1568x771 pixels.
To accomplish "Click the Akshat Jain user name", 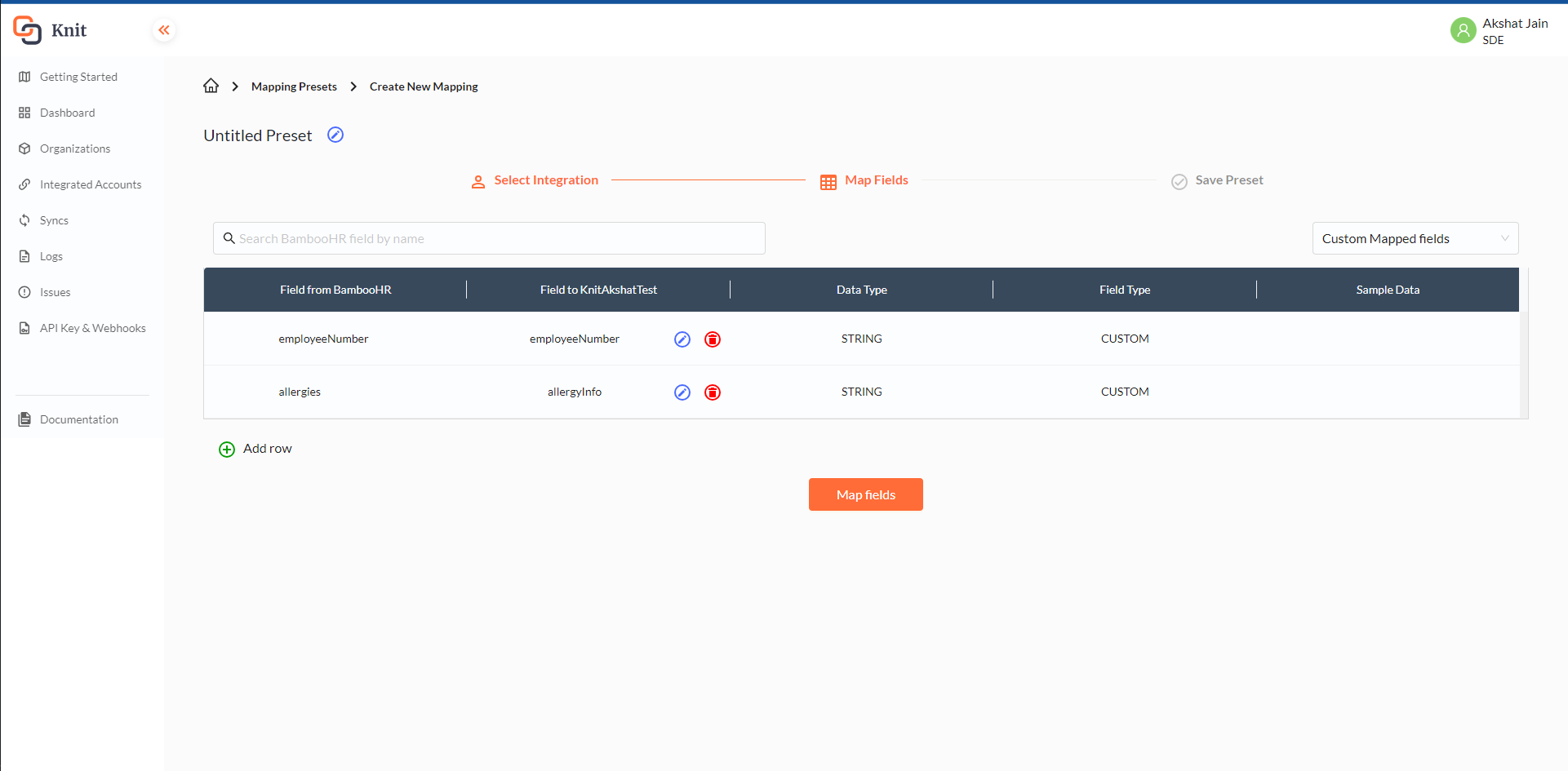I will pos(1515,24).
